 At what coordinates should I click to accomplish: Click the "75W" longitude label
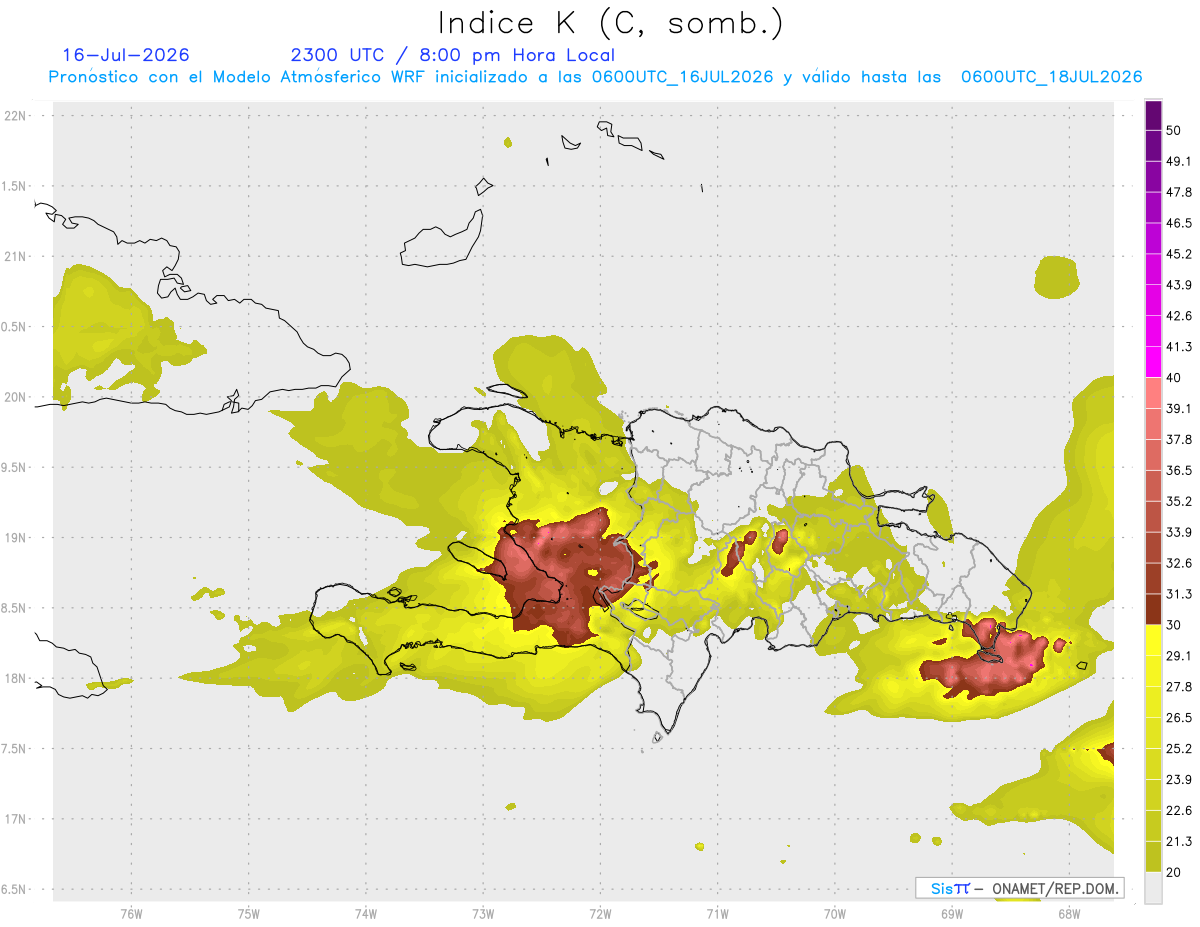click(x=248, y=915)
